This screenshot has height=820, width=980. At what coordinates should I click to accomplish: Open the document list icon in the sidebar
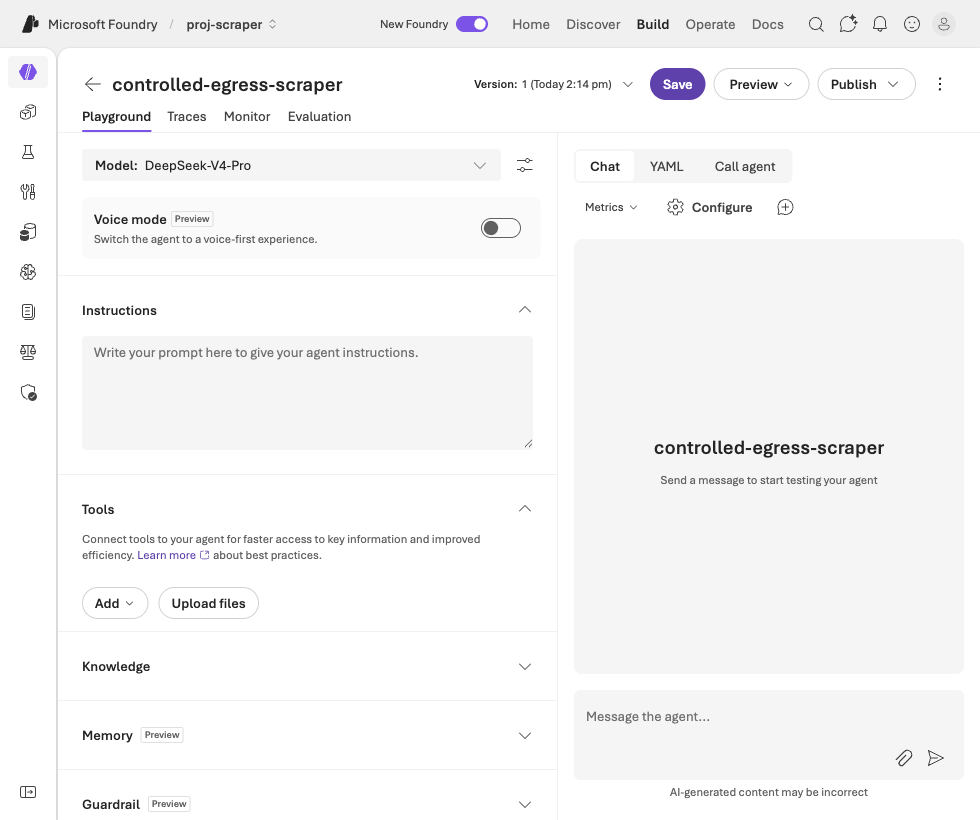pos(28,312)
